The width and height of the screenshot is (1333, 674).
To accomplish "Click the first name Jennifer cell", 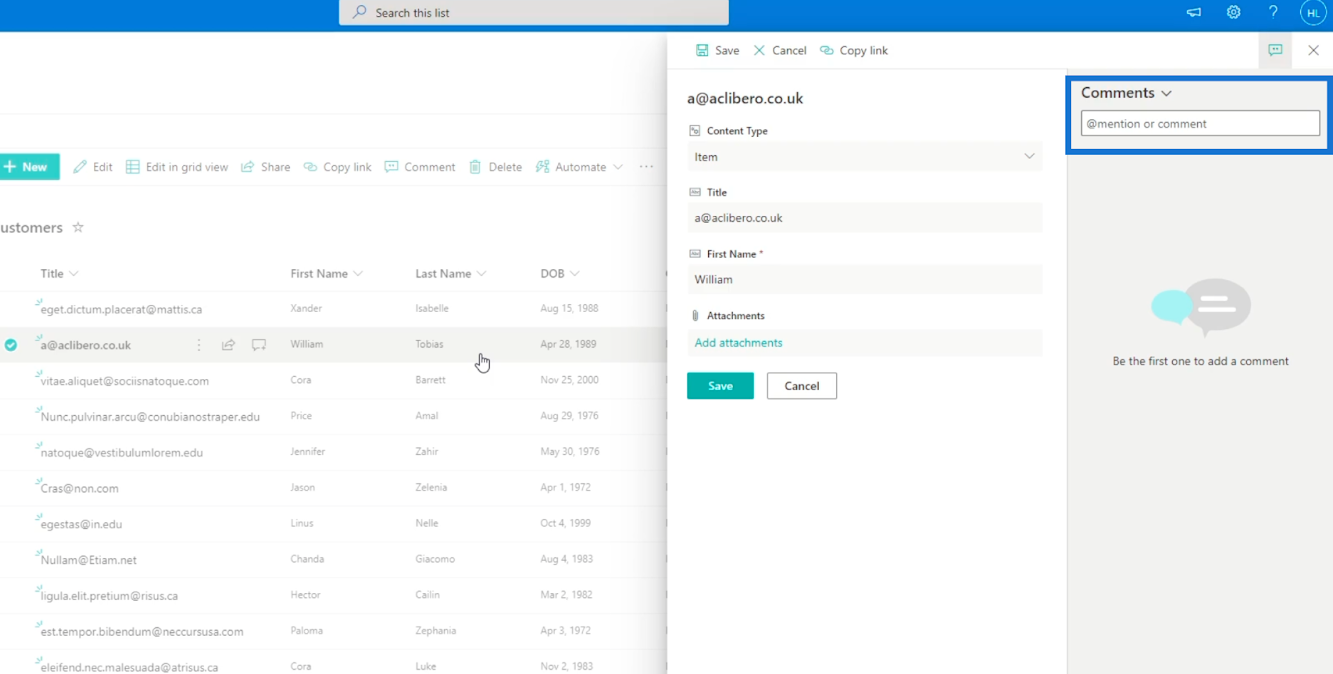I will pos(308,451).
